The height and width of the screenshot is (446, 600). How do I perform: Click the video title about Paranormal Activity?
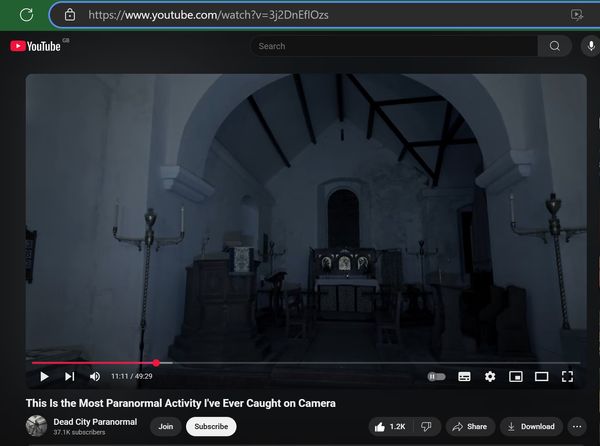[181, 403]
